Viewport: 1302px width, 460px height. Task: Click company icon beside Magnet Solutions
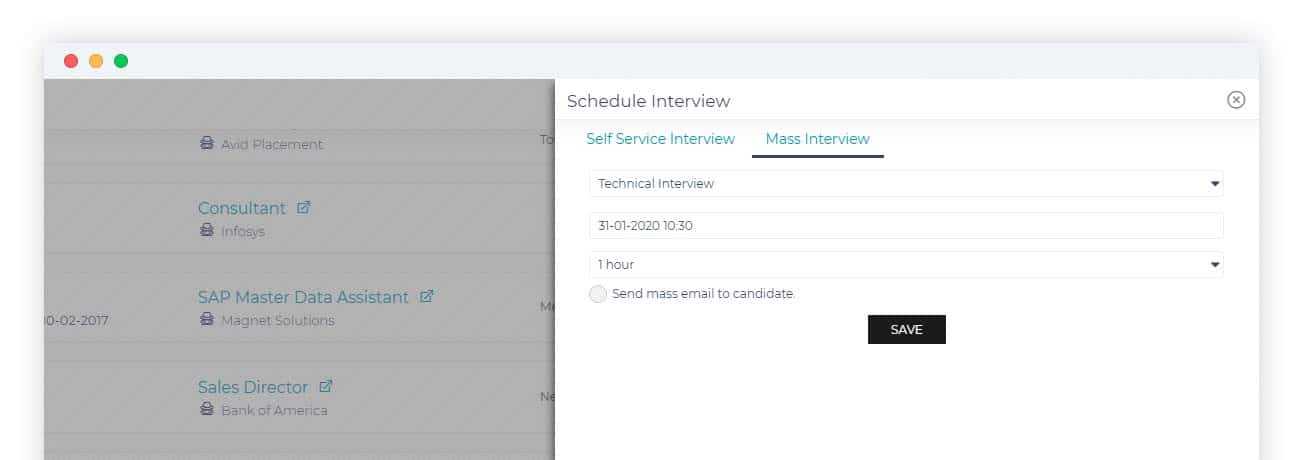coord(207,320)
